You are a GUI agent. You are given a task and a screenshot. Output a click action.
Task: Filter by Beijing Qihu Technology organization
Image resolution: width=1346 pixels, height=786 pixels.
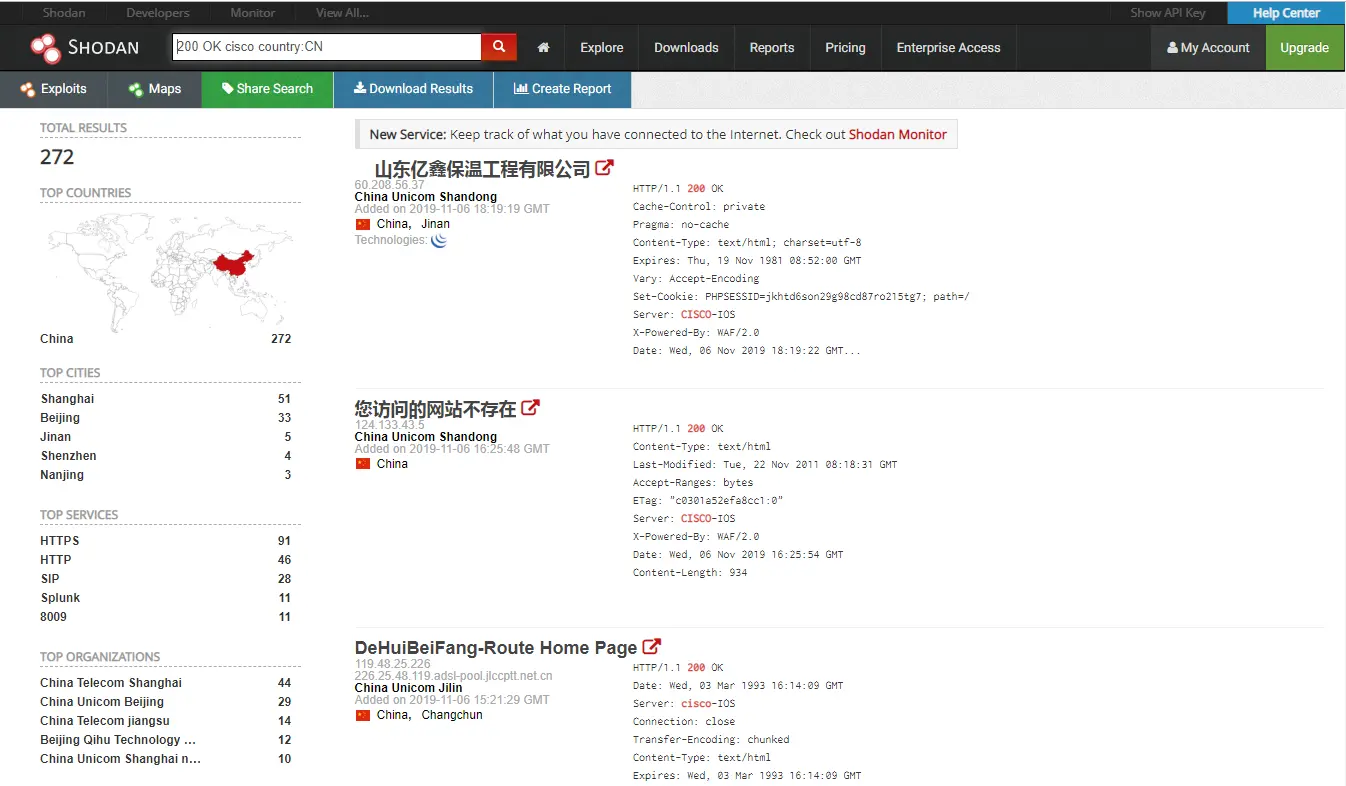tap(118, 740)
